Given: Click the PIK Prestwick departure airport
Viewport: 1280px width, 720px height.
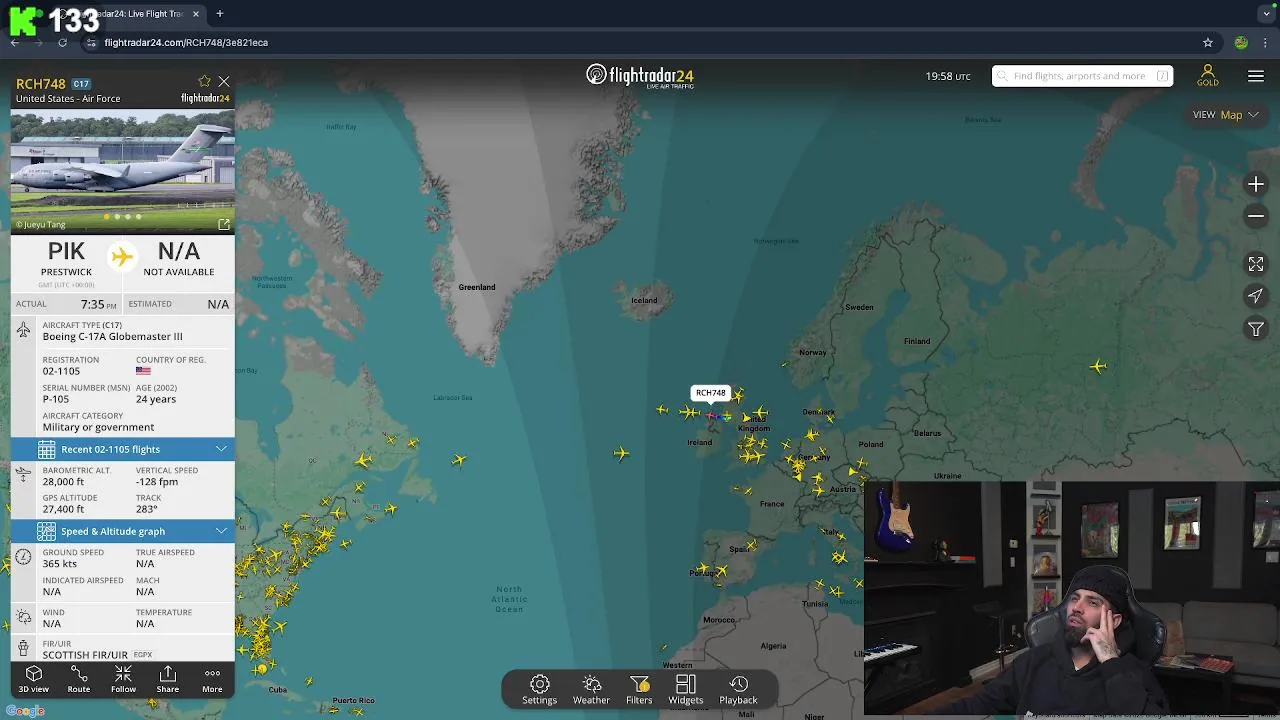Looking at the screenshot, I should [x=66, y=258].
